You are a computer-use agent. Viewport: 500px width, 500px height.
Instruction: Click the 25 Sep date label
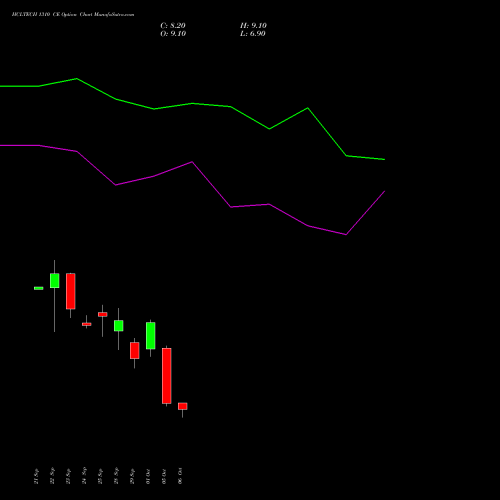pos(100,476)
